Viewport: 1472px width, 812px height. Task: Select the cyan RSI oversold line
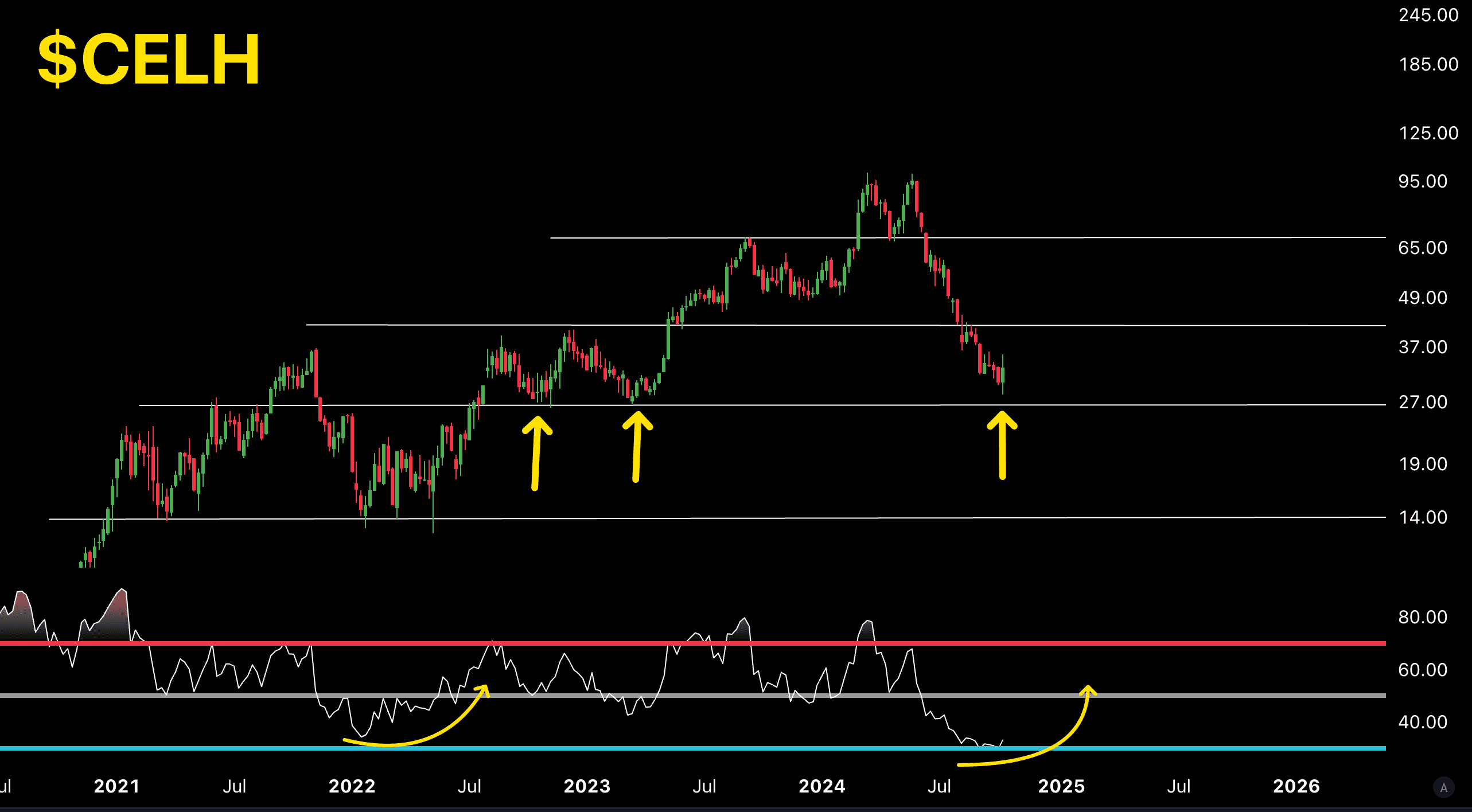click(x=693, y=748)
